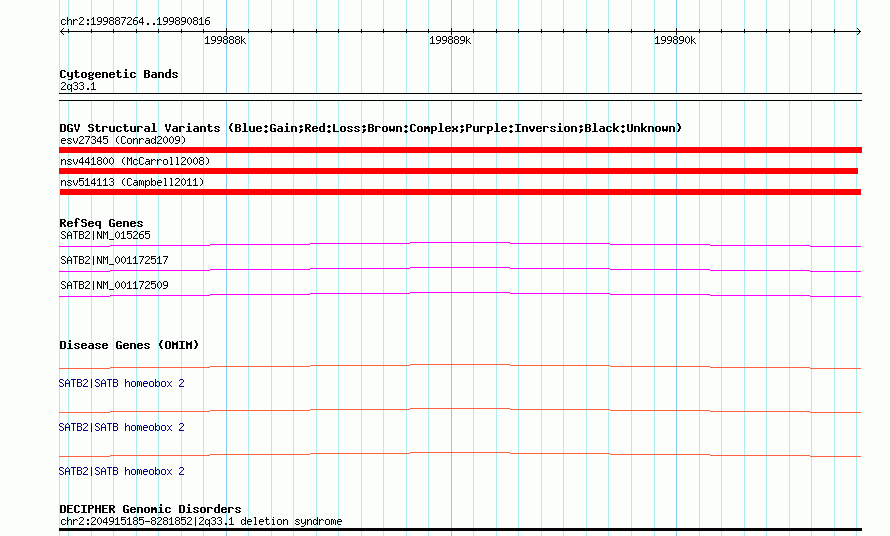Click the Cytogenetic Bands track title
This screenshot has height=536, width=890.
tap(119, 74)
